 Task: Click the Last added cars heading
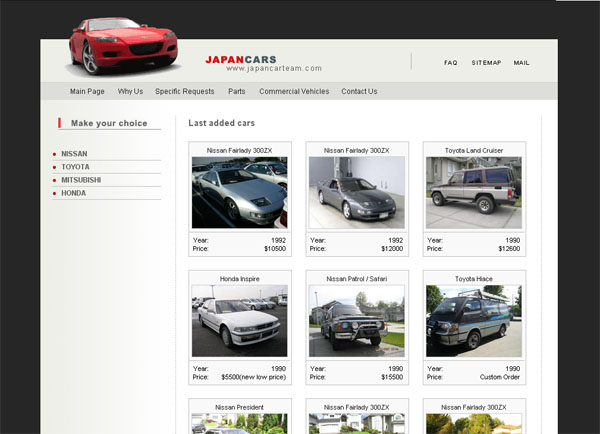pyautogui.click(x=222, y=123)
